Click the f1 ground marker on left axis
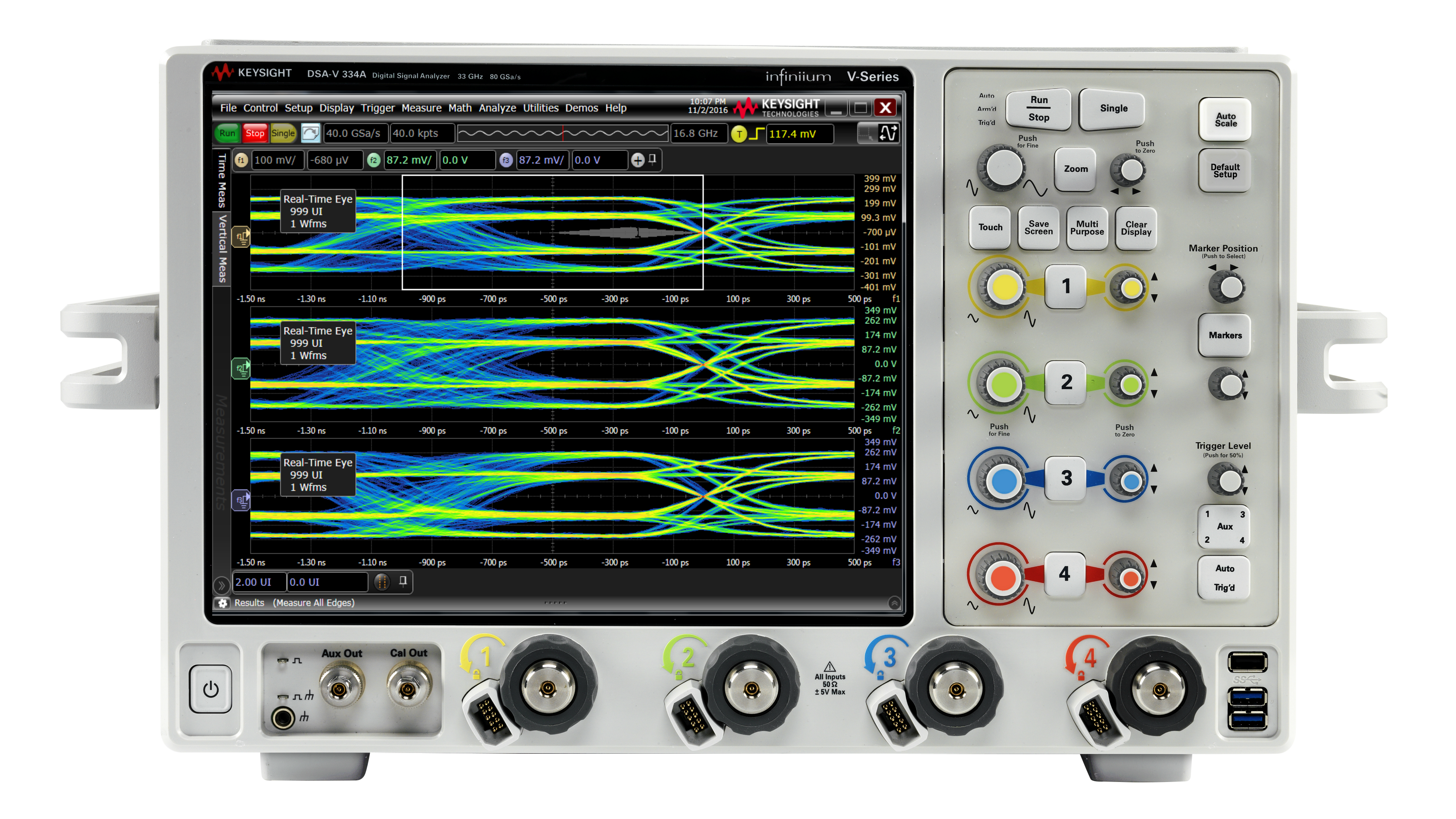1456x819 pixels. point(241,236)
